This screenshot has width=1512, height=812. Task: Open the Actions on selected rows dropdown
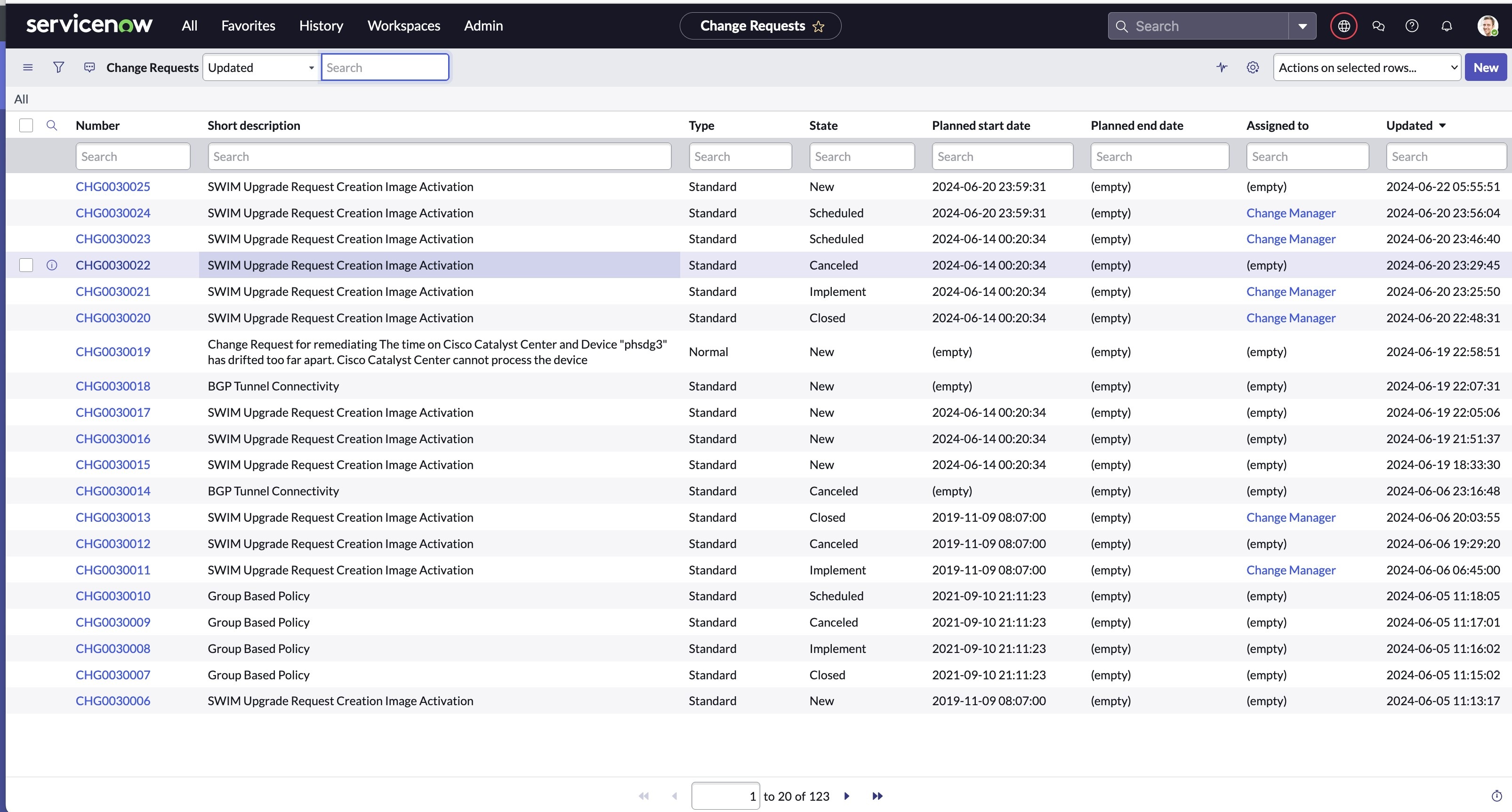(1367, 67)
